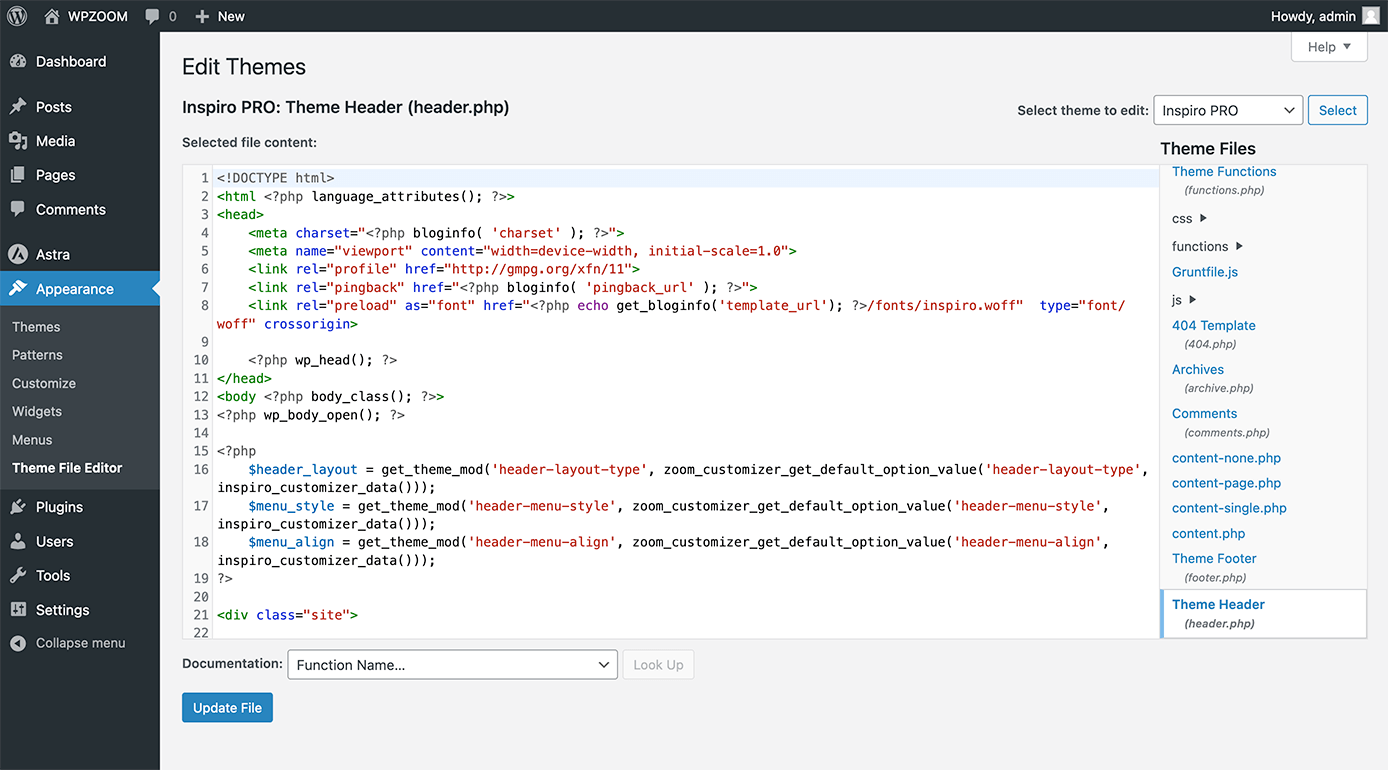Viewport: 1388px width, 770px height.
Task: Click the Dashboard gauge icon
Action: tap(18, 61)
